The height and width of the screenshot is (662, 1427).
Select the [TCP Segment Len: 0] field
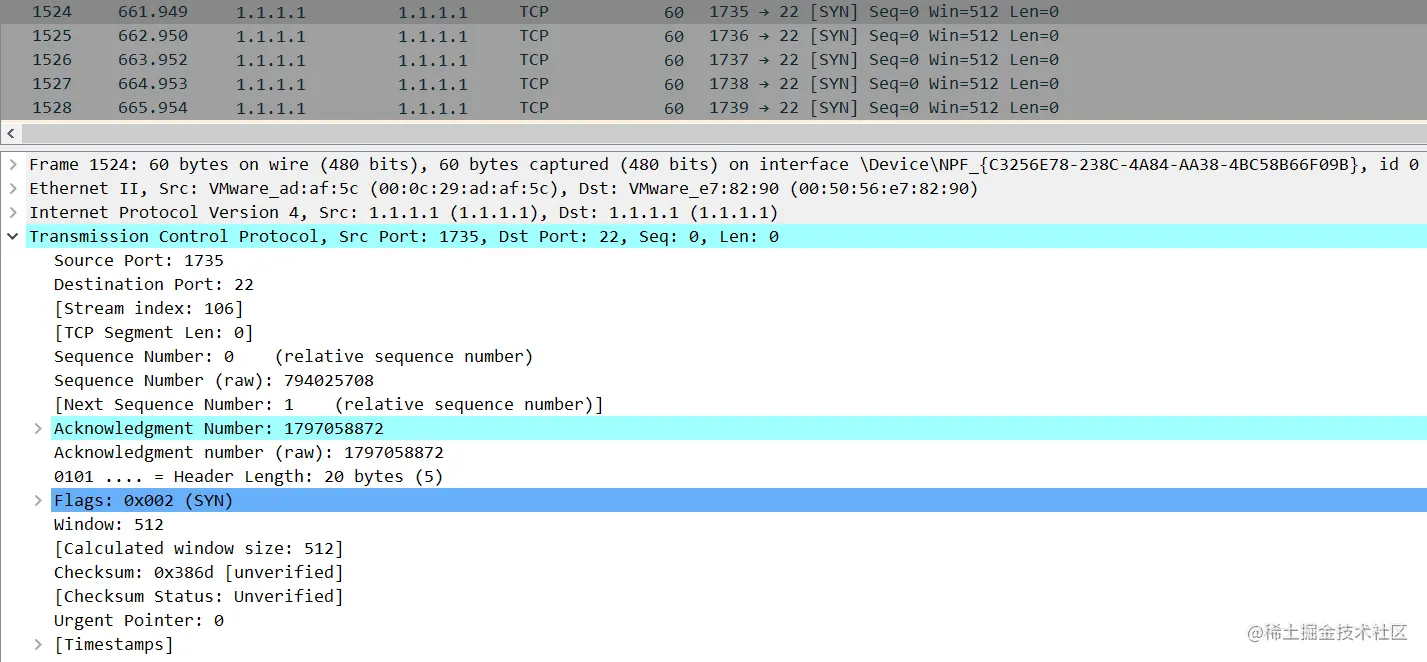pos(154,333)
